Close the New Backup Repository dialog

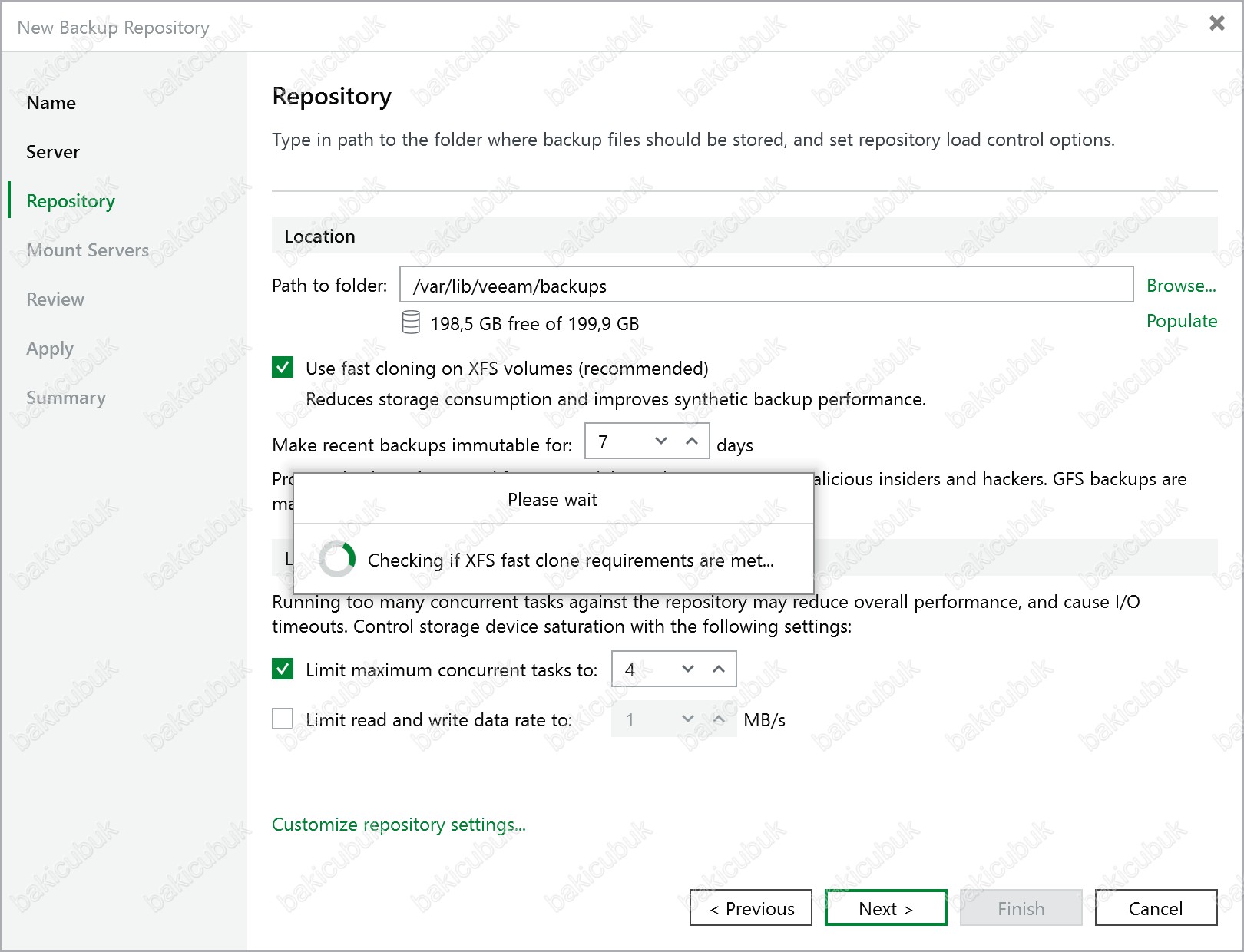pos(1216,23)
